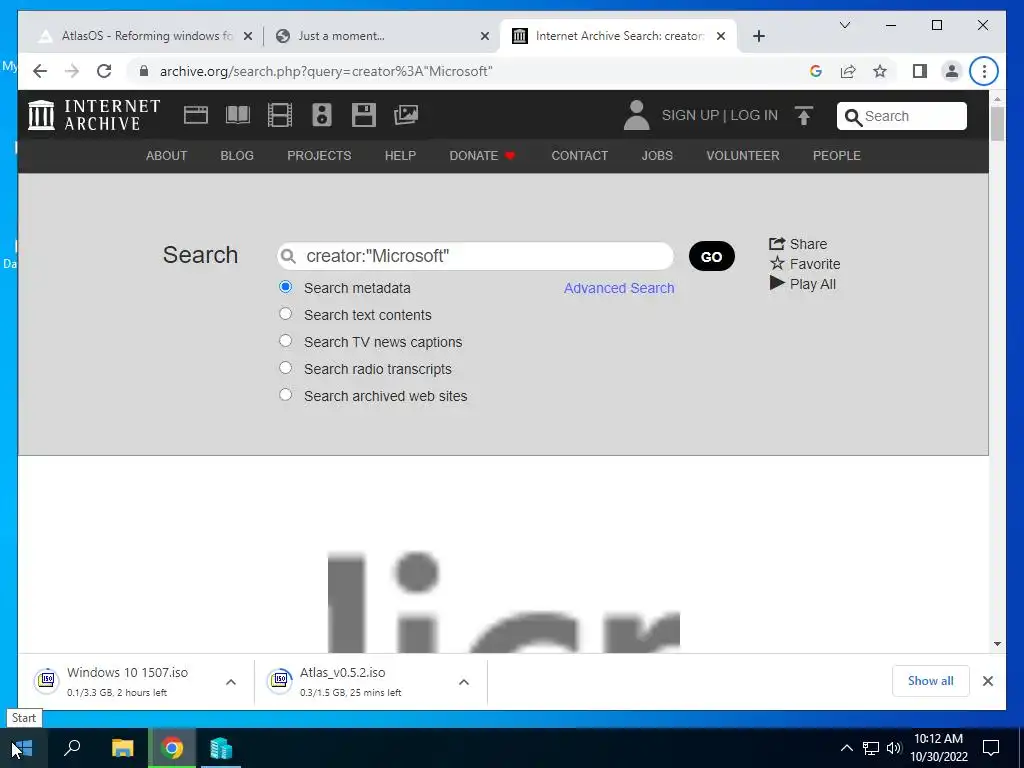Click SIGN UP link

click(690, 115)
